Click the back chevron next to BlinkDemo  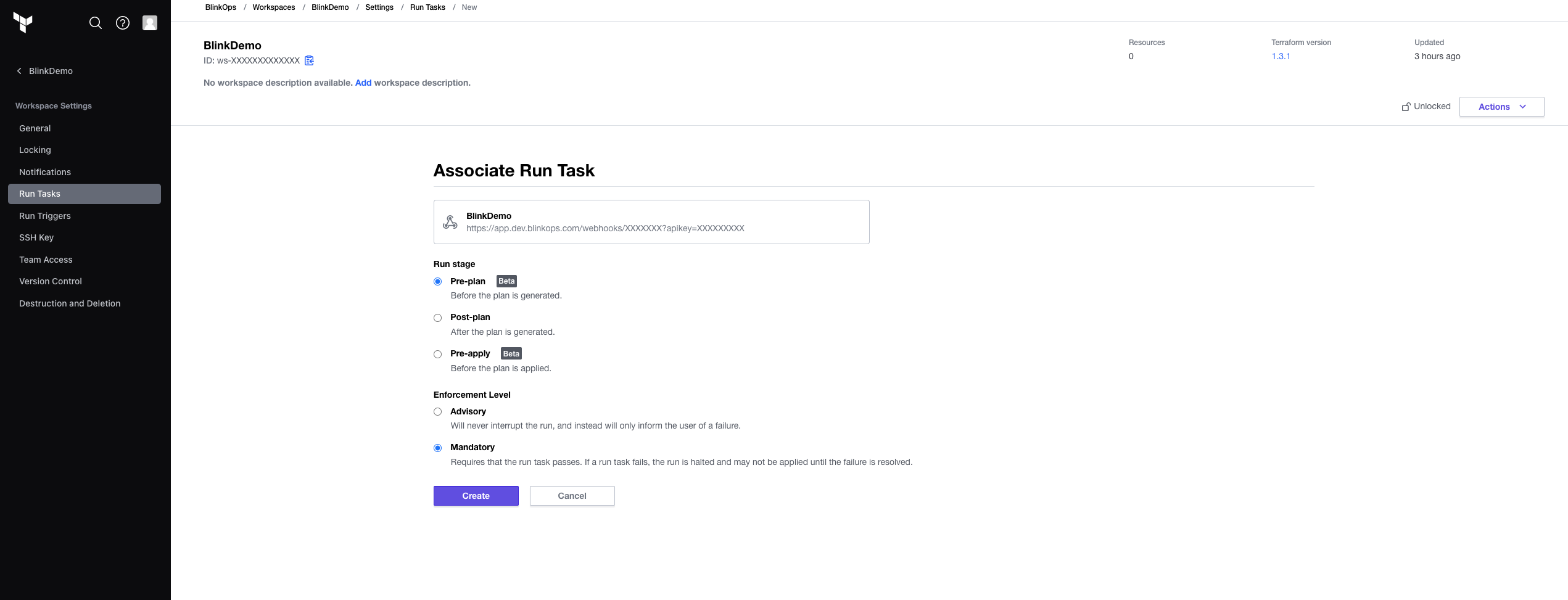(x=19, y=71)
